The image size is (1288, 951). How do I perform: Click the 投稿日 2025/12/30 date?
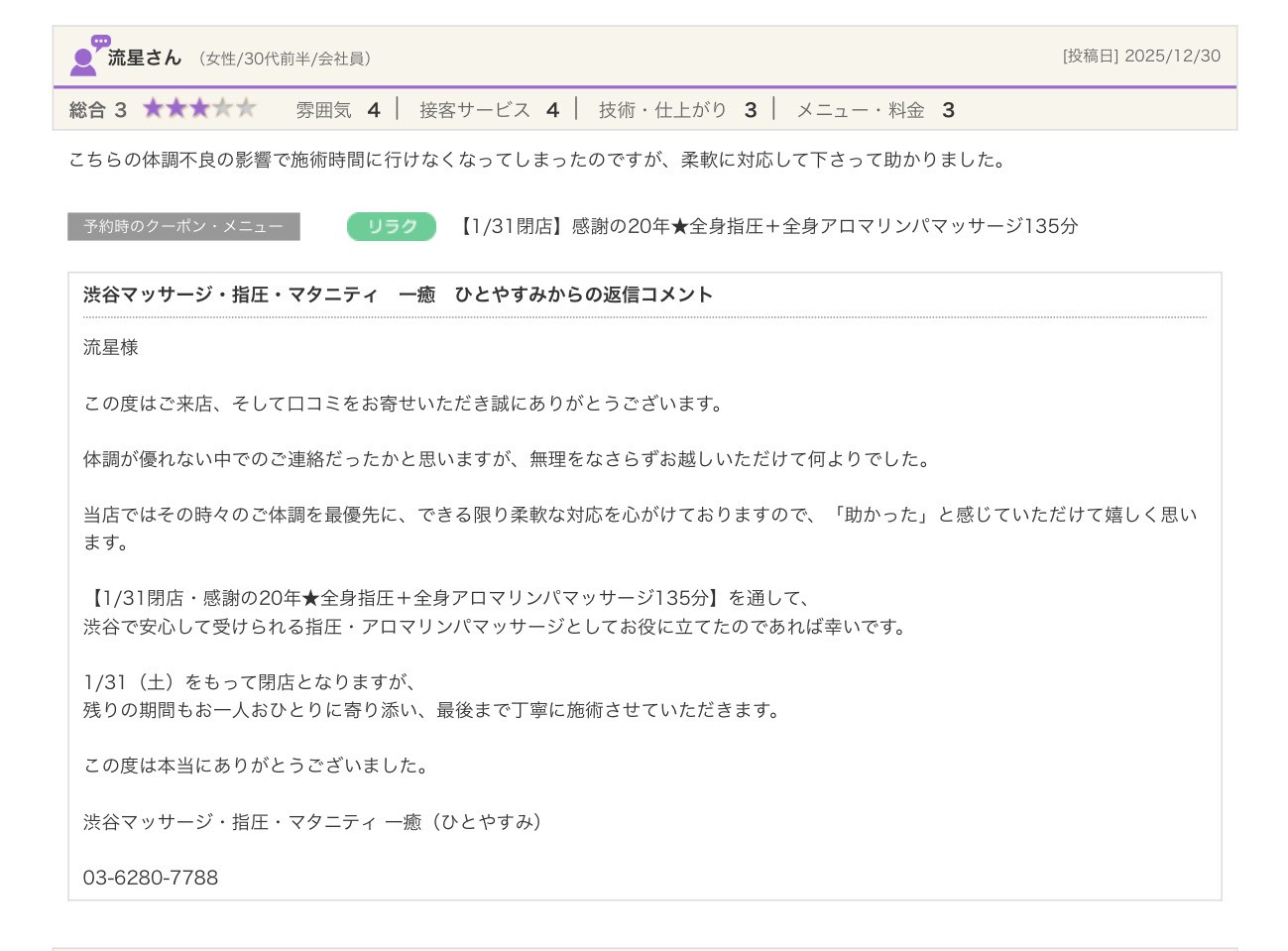click(x=1140, y=57)
